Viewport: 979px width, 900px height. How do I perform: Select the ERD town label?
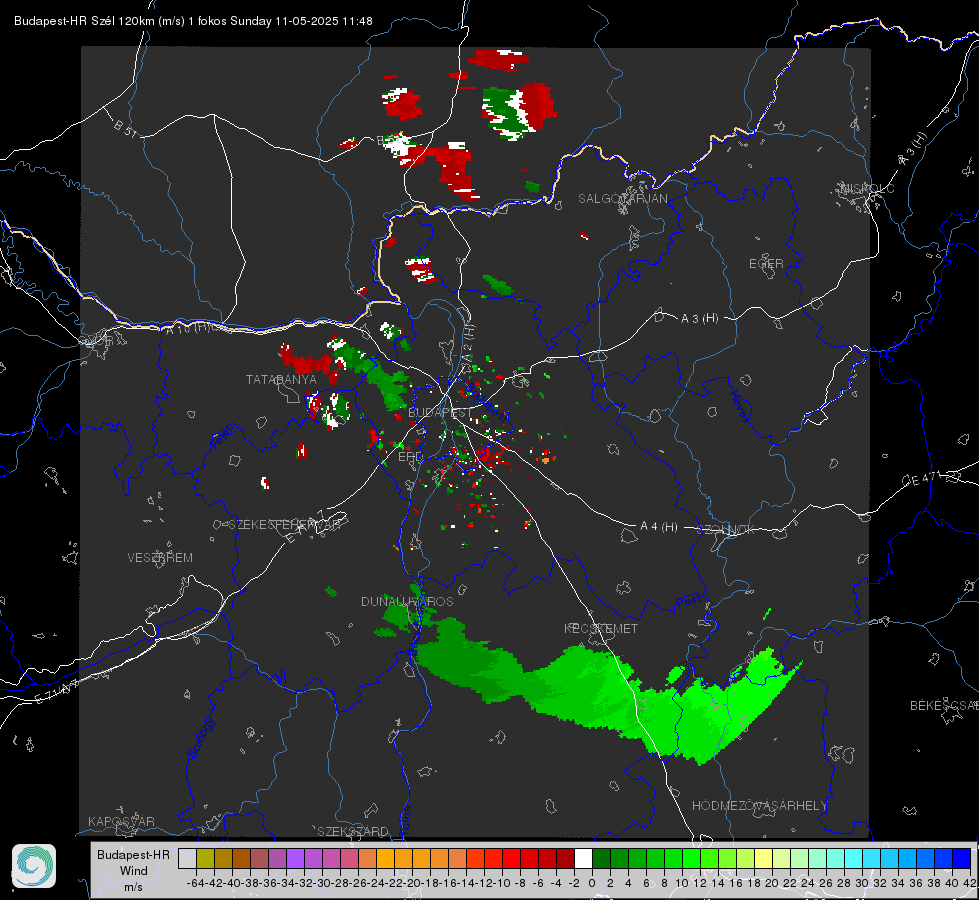pyautogui.click(x=410, y=457)
